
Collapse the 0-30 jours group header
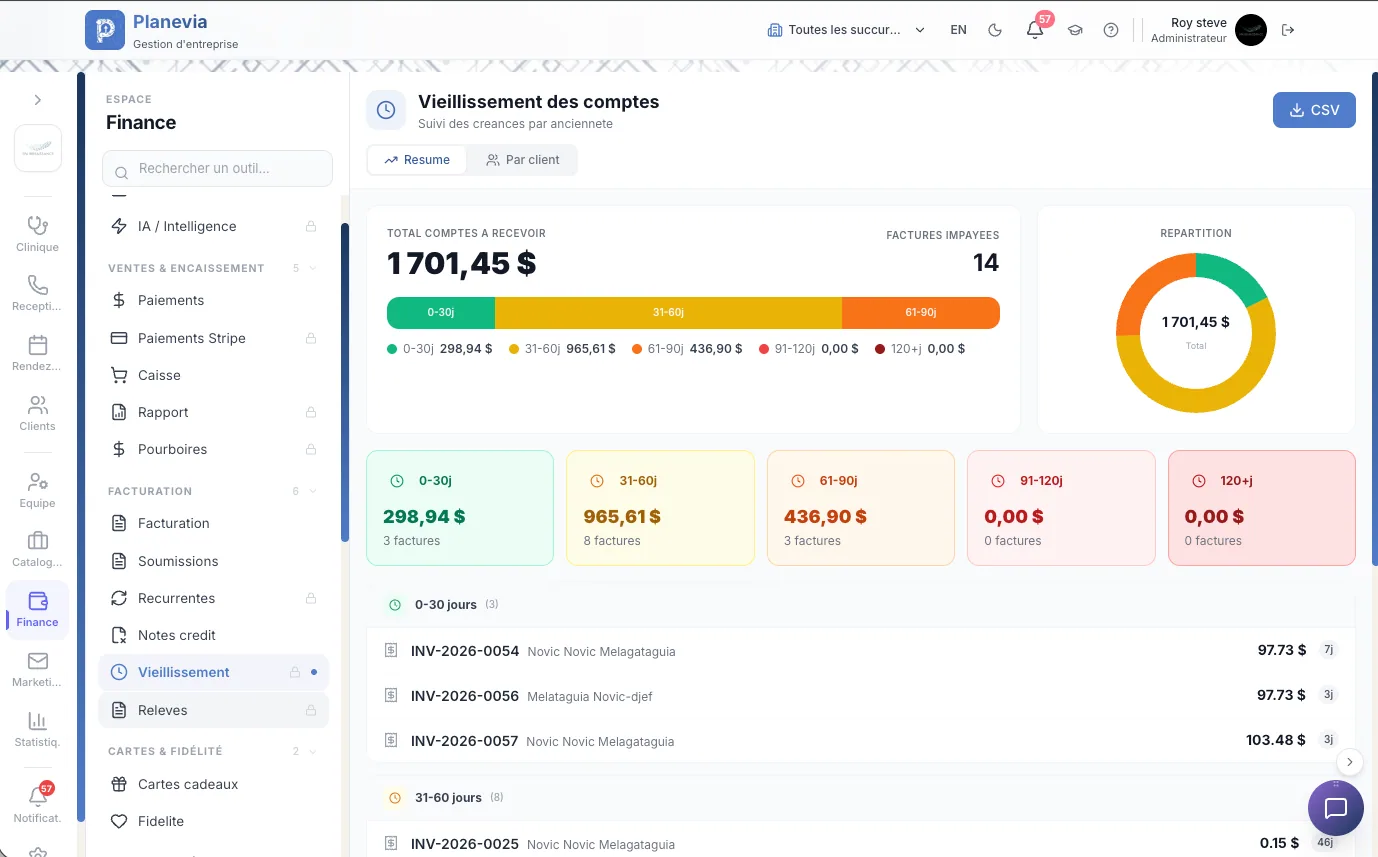(x=861, y=605)
